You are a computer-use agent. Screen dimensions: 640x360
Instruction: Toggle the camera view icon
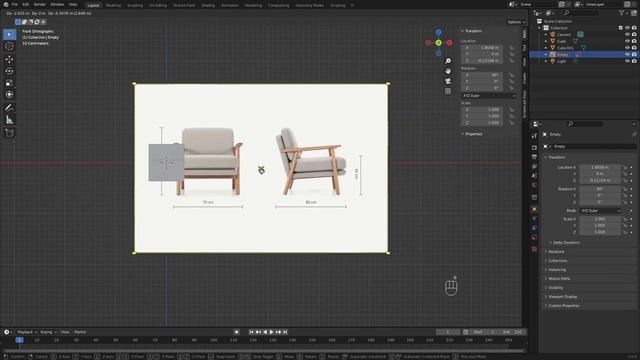coord(448,81)
